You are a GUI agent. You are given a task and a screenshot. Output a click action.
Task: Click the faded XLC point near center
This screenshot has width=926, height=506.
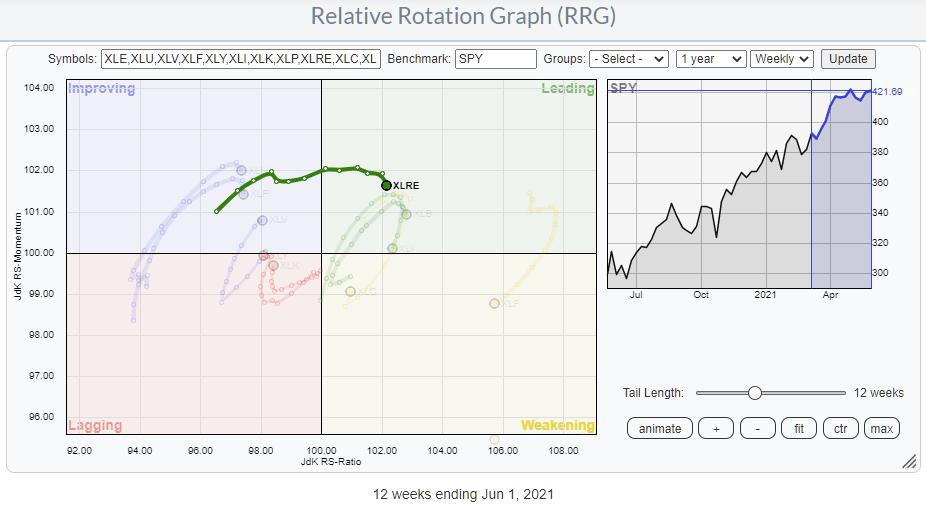tap(350, 291)
